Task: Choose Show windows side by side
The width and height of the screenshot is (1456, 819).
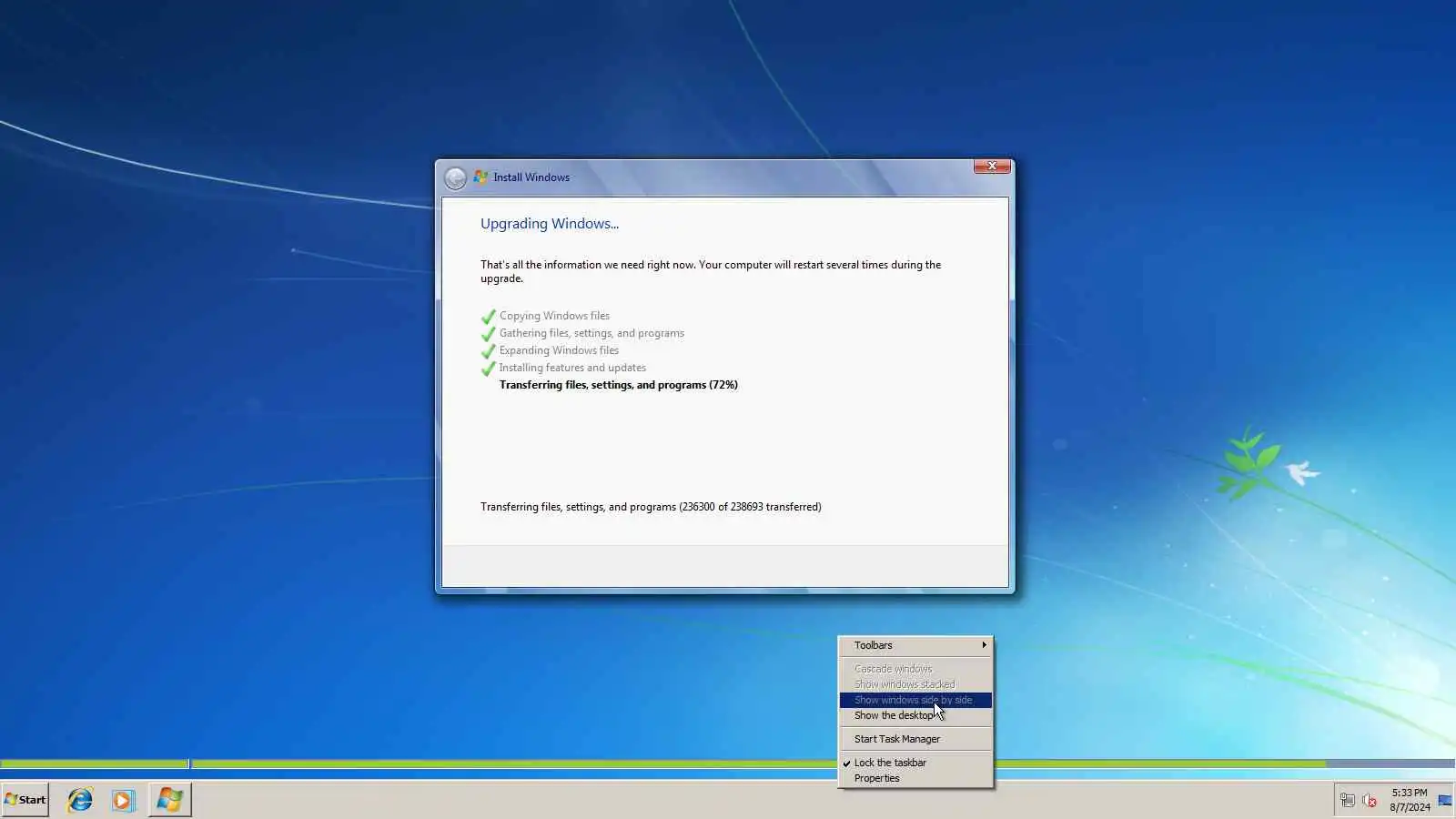Action: tap(915, 700)
